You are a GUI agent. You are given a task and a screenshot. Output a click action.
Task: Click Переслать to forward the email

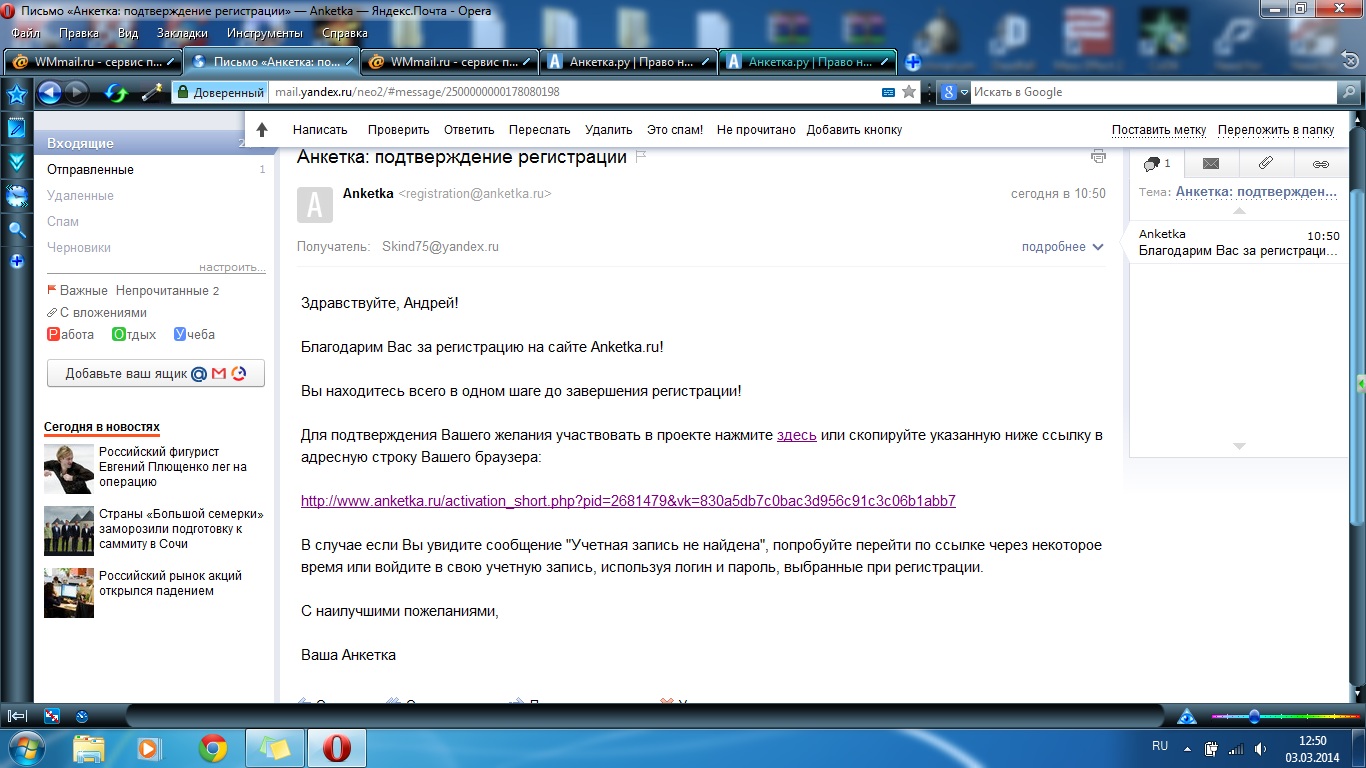pos(539,130)
